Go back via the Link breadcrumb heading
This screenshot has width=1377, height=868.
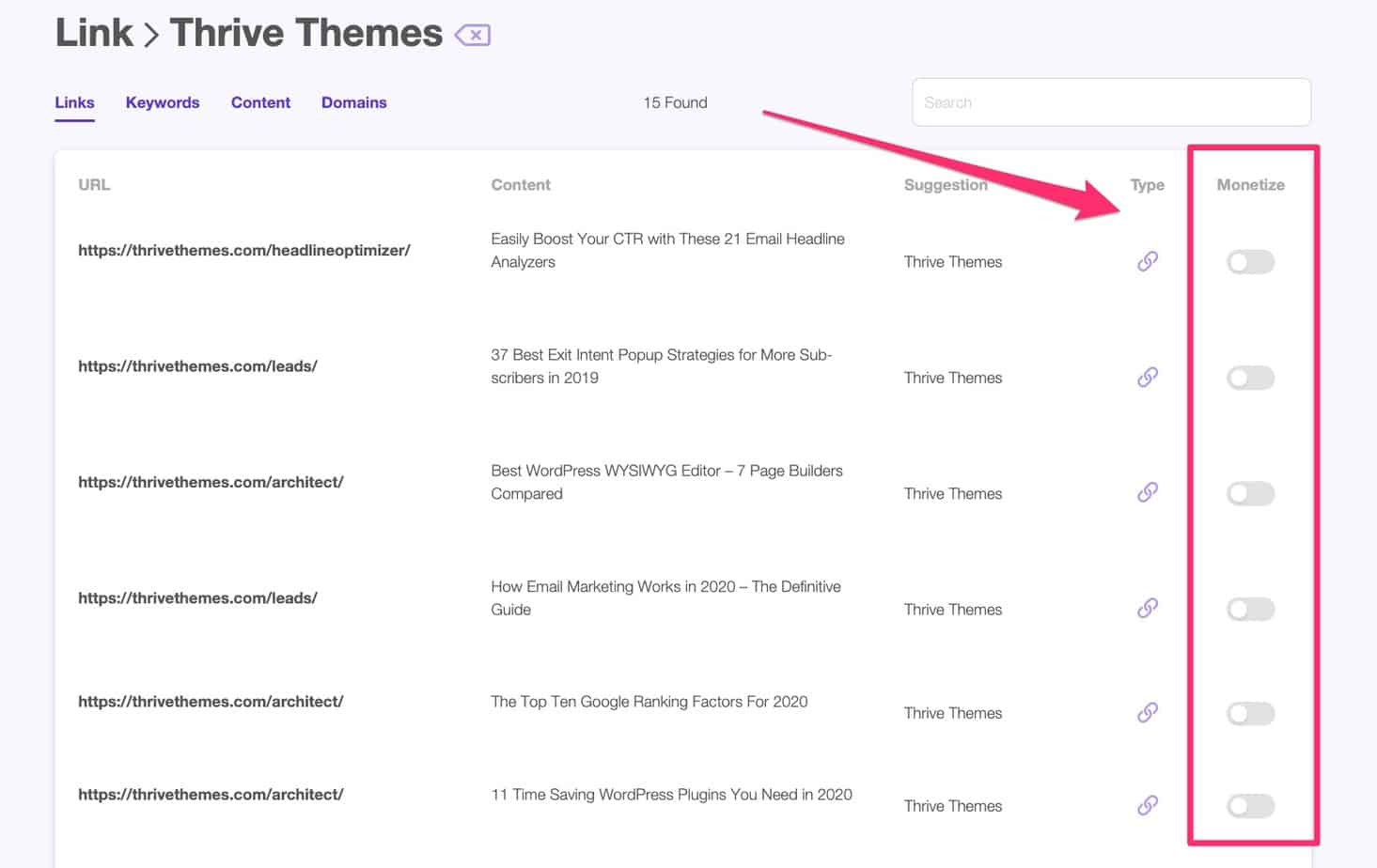coord(94,34)
